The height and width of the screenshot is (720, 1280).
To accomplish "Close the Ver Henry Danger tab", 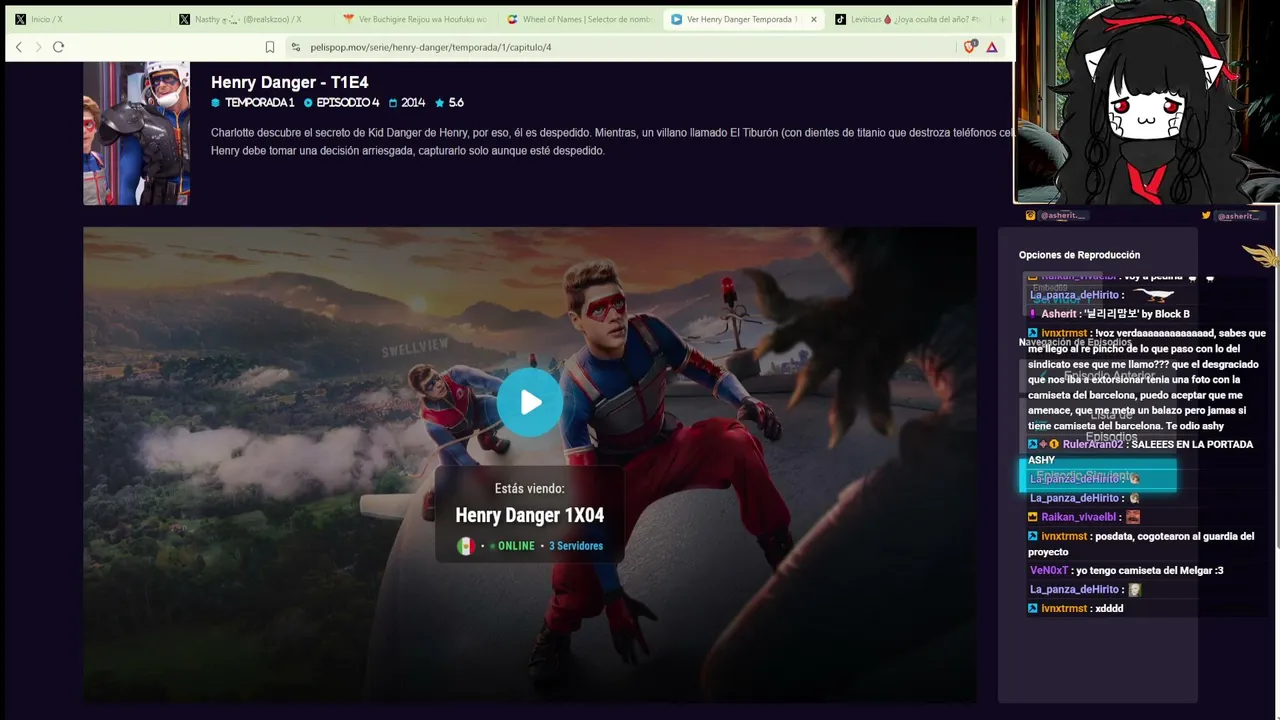I will click(x=813, y=19).
